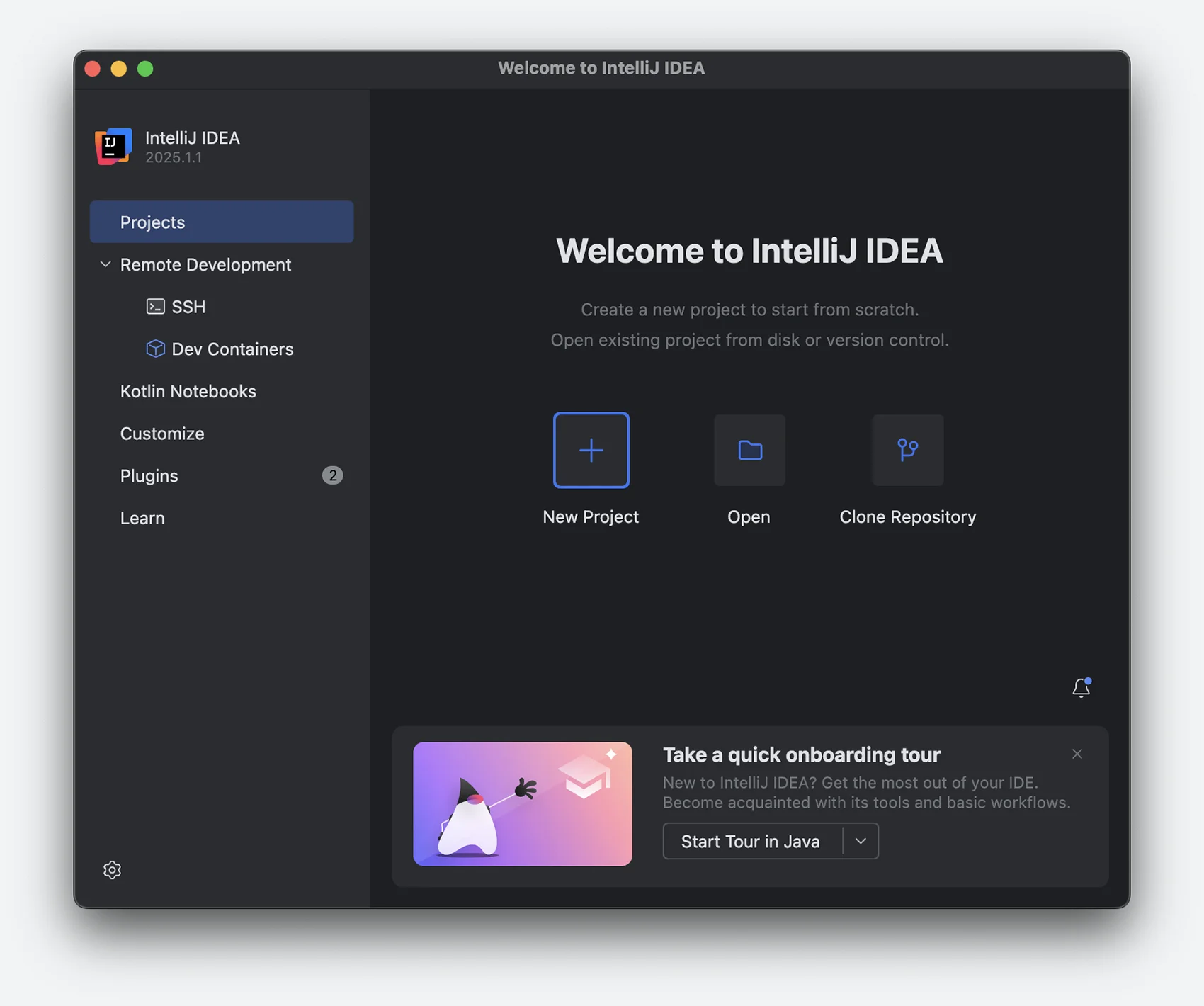Click the Dev Containers cube icon
This screenshot has width=1204, height=1006.
[x=155, y=349]
